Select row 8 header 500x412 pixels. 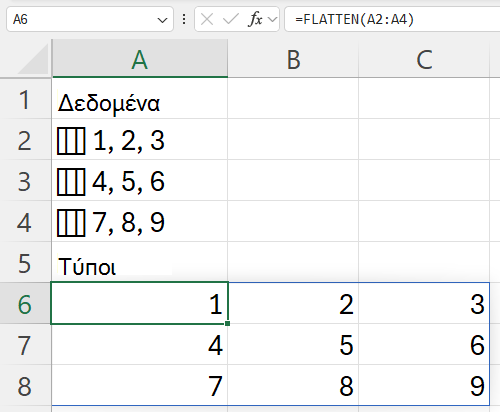pos(25,385)
